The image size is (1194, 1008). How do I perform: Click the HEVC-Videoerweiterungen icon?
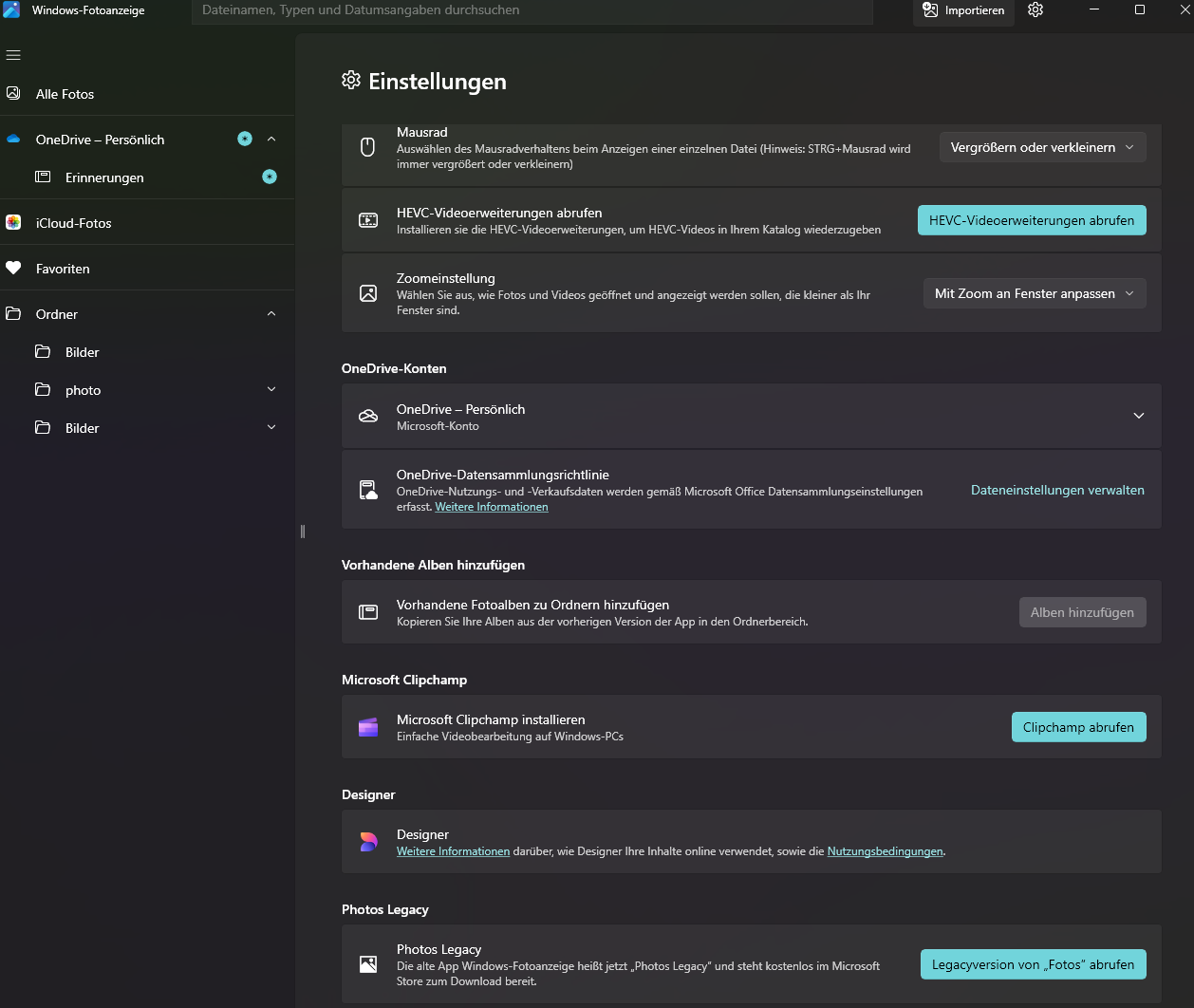(x=367, y=219)
